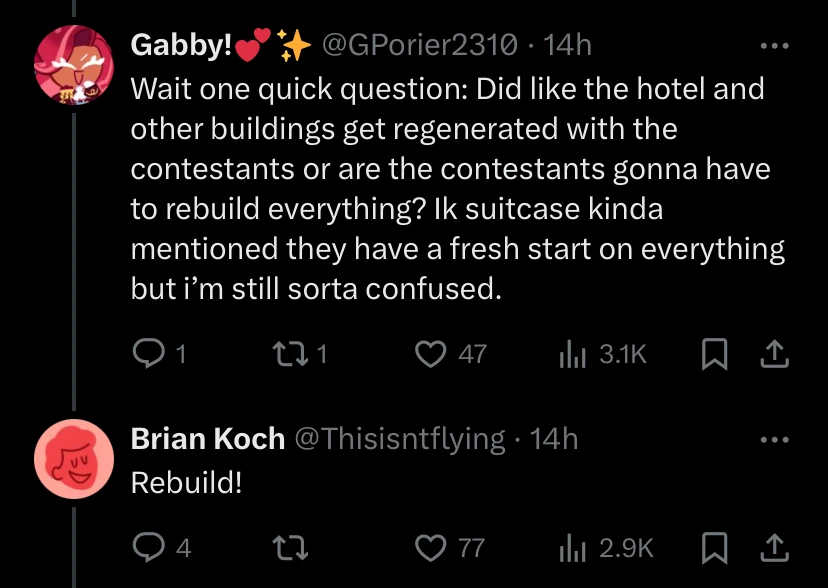Image resolution: width=828 pixels, height=588 pixels.
Task: Open Brian Koch's profile avatar
Action: pos(73,459)
